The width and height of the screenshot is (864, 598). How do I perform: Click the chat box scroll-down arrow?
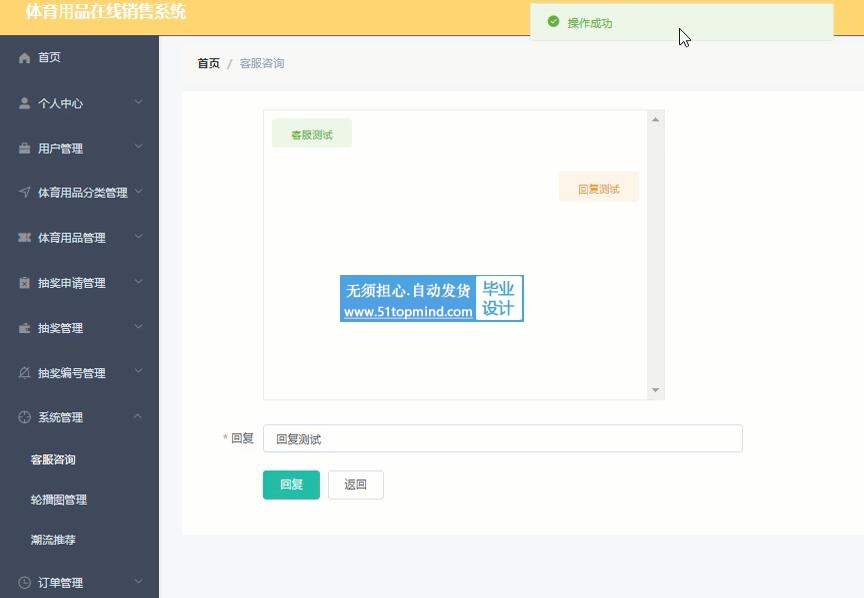[655, 390]
